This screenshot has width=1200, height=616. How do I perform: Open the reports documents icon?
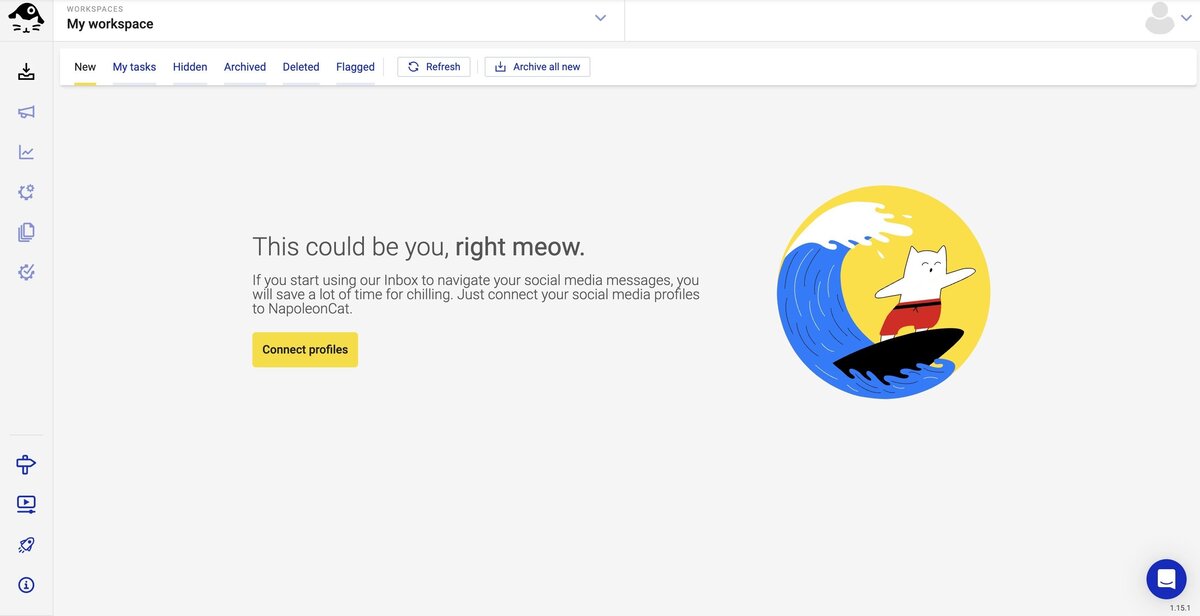pos(26,232)
